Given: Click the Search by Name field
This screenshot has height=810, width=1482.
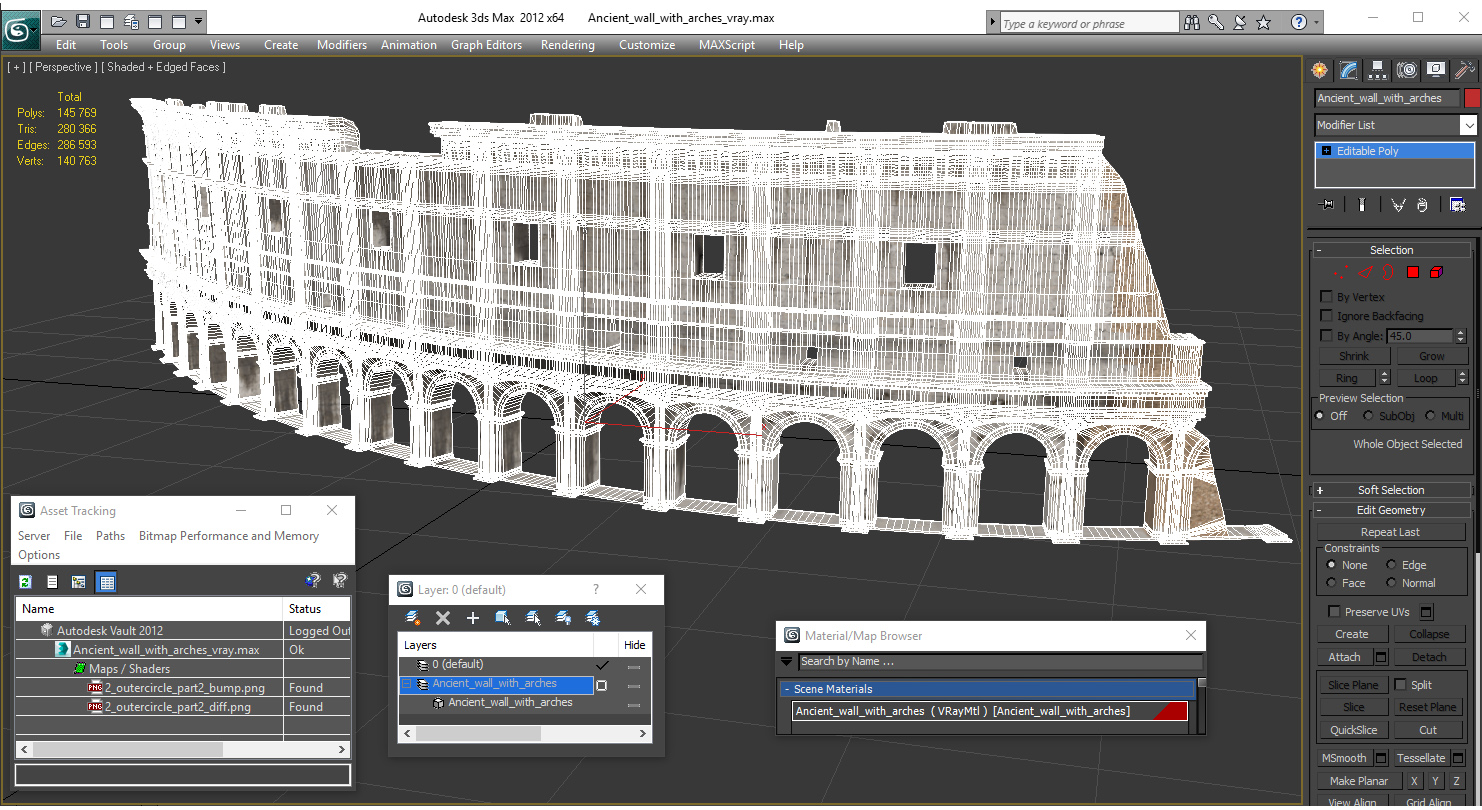Looking at the screenshot, I should (x=1000, y=661).
